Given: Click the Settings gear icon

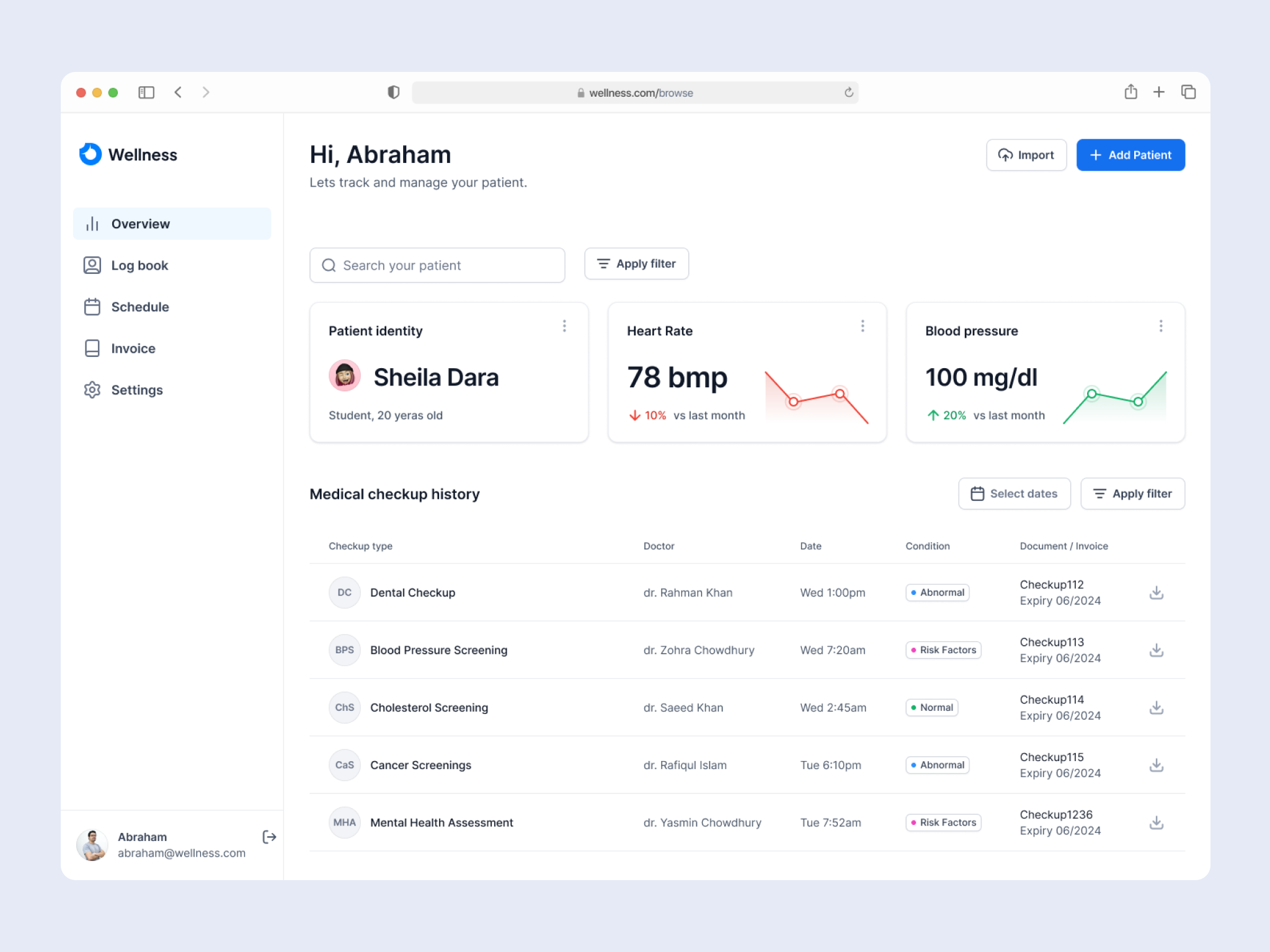Looking at the screenshot, I should [x=92, y=390].
